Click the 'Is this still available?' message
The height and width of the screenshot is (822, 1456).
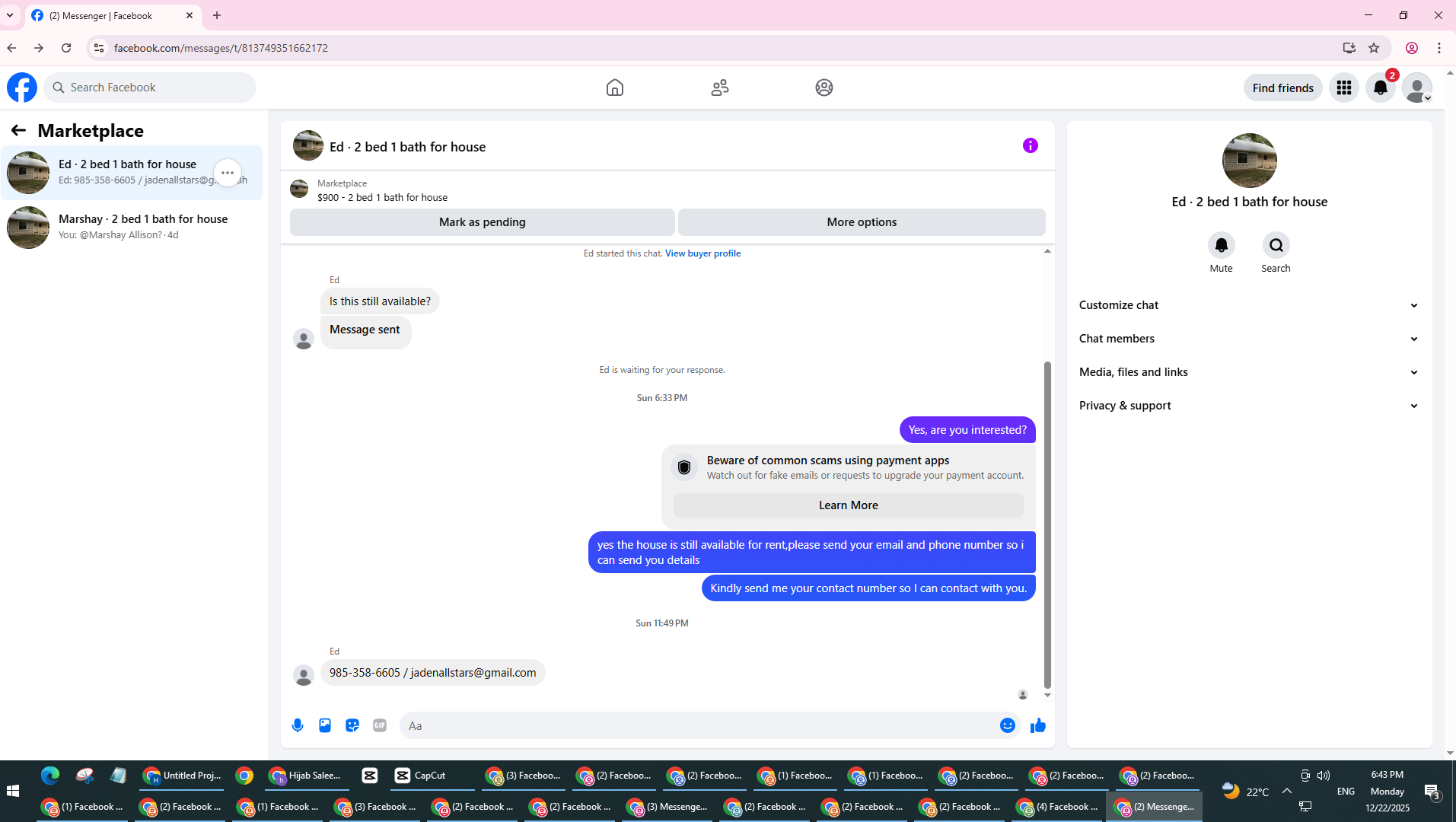[x=380, y=301]
